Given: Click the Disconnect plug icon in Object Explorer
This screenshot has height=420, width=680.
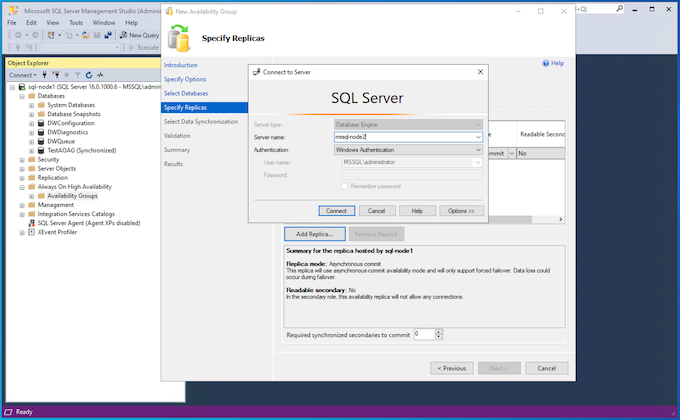Looking at the screenshot, I should [56, 75].
